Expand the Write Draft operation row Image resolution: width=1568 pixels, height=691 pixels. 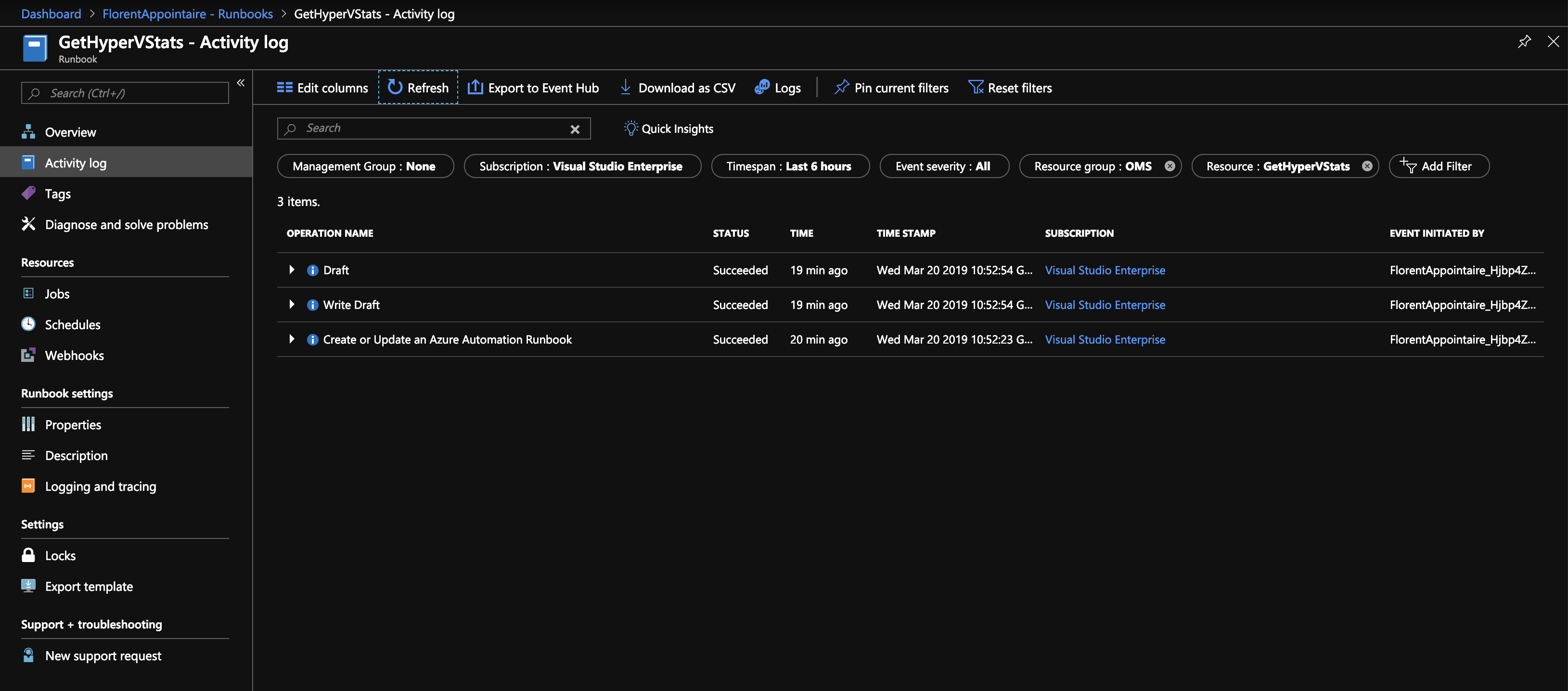pyautogui.click(x=292, y=305)
